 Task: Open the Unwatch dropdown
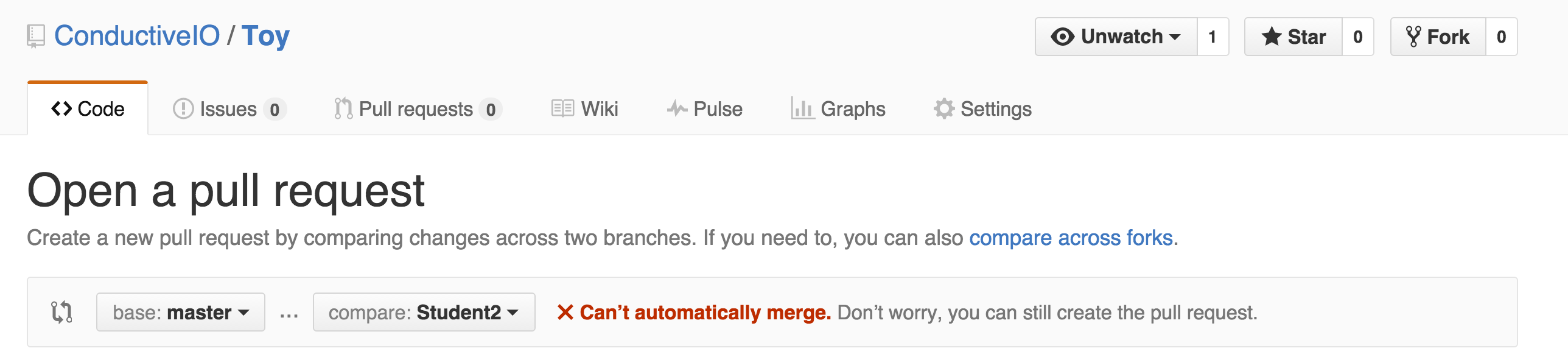tap(1116, 37)
